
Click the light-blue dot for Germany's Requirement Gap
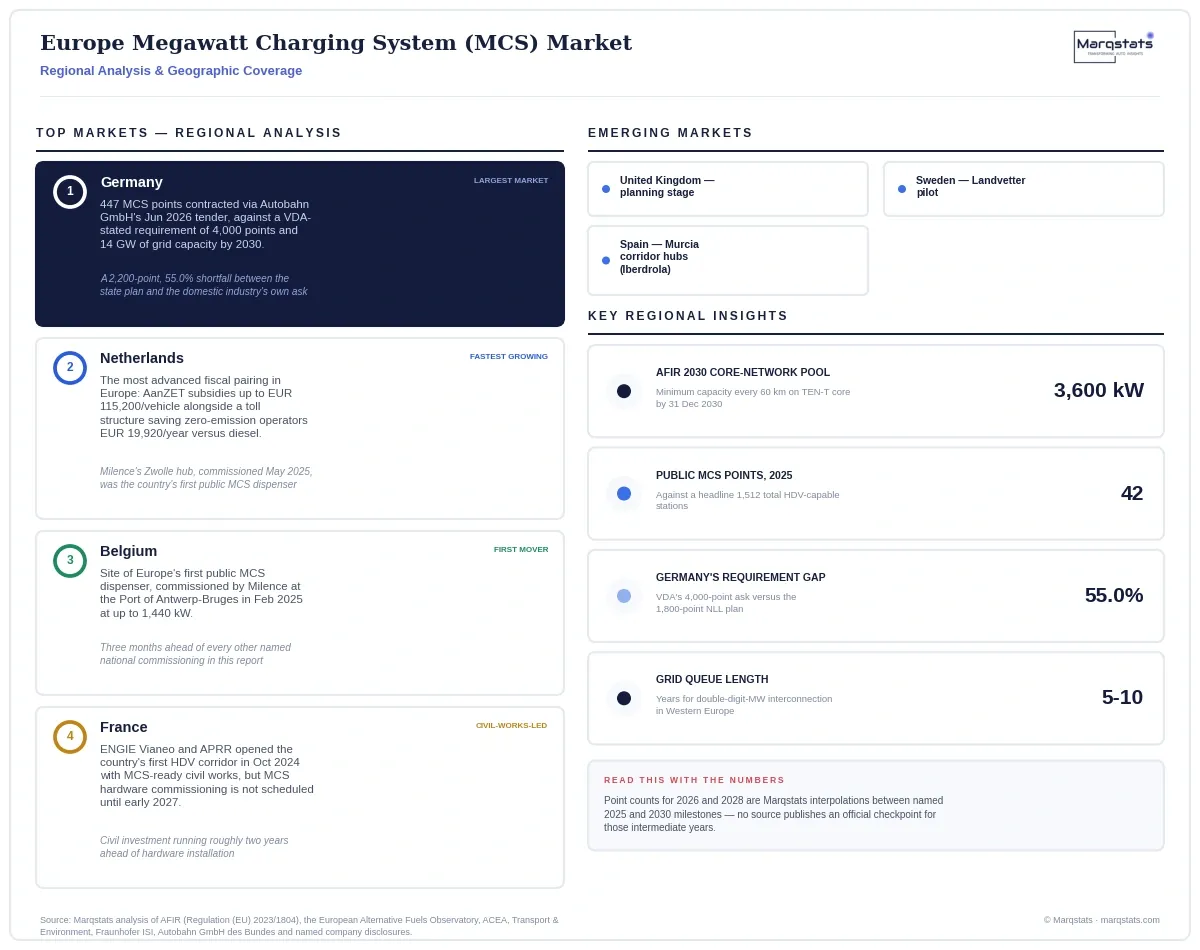pos(624,596)
